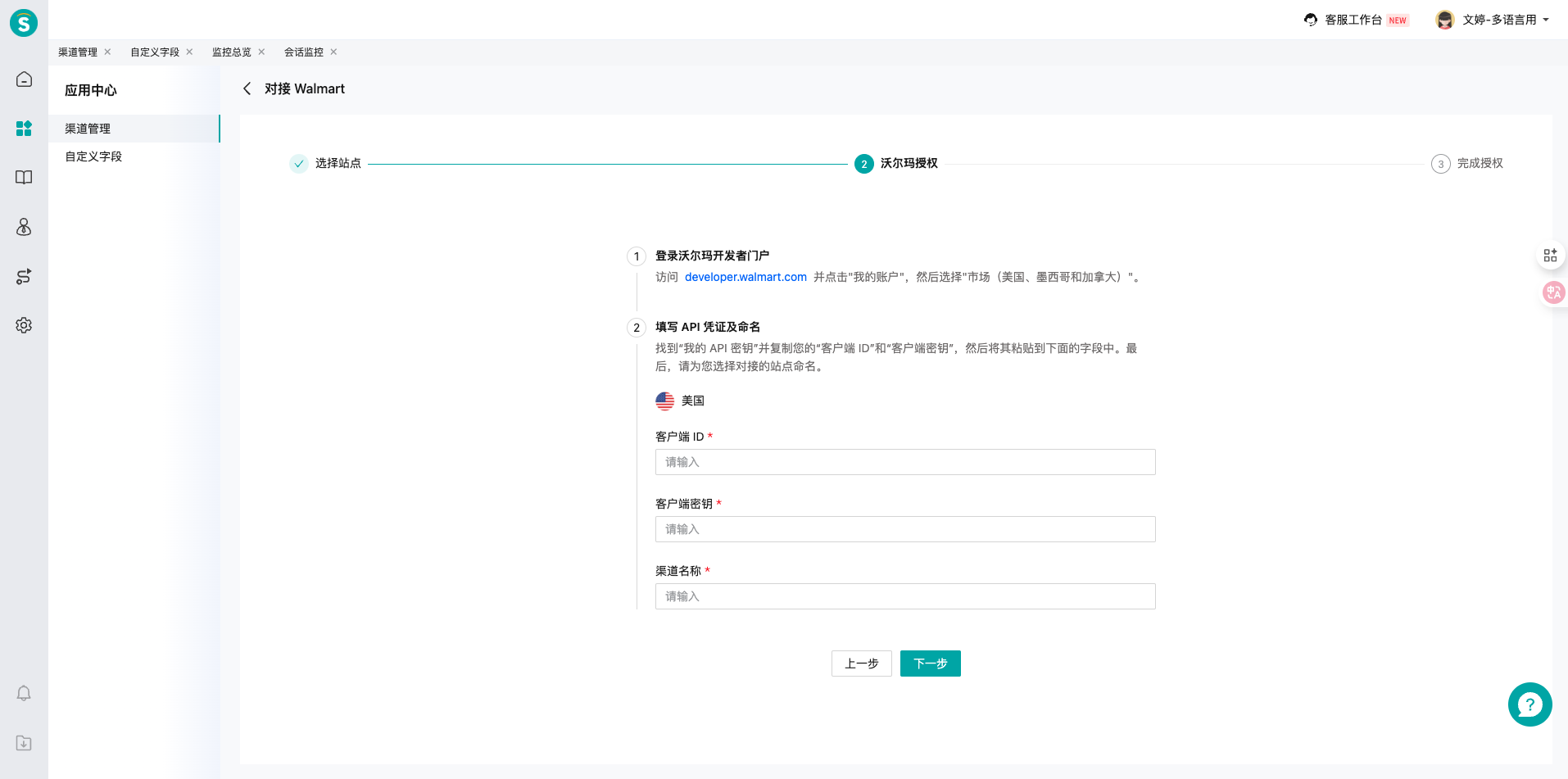
Task: Click the 选择站点 completed step
Action: point(325,163)
